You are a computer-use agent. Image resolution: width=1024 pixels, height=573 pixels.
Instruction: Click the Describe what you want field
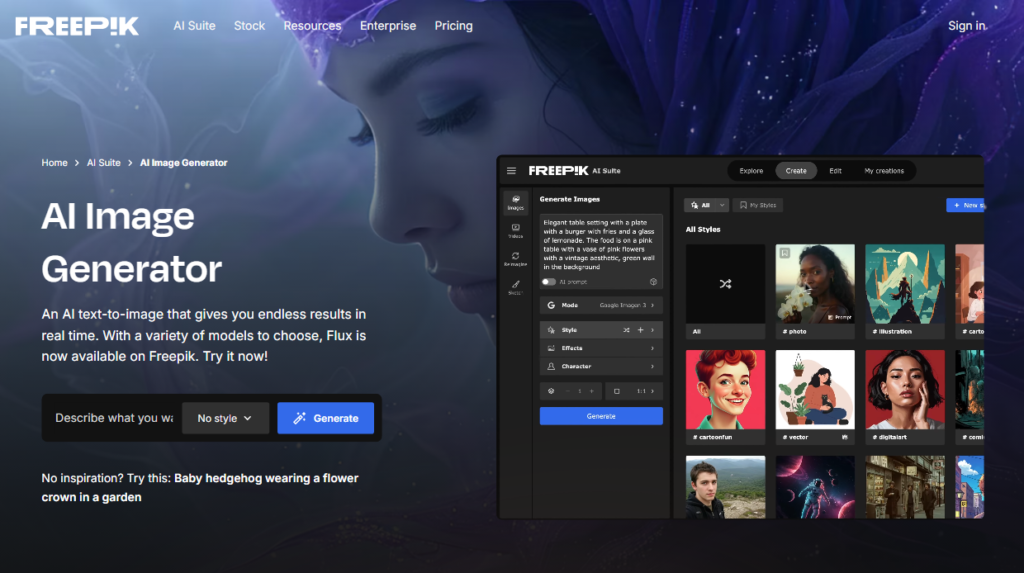coord(113,418)
